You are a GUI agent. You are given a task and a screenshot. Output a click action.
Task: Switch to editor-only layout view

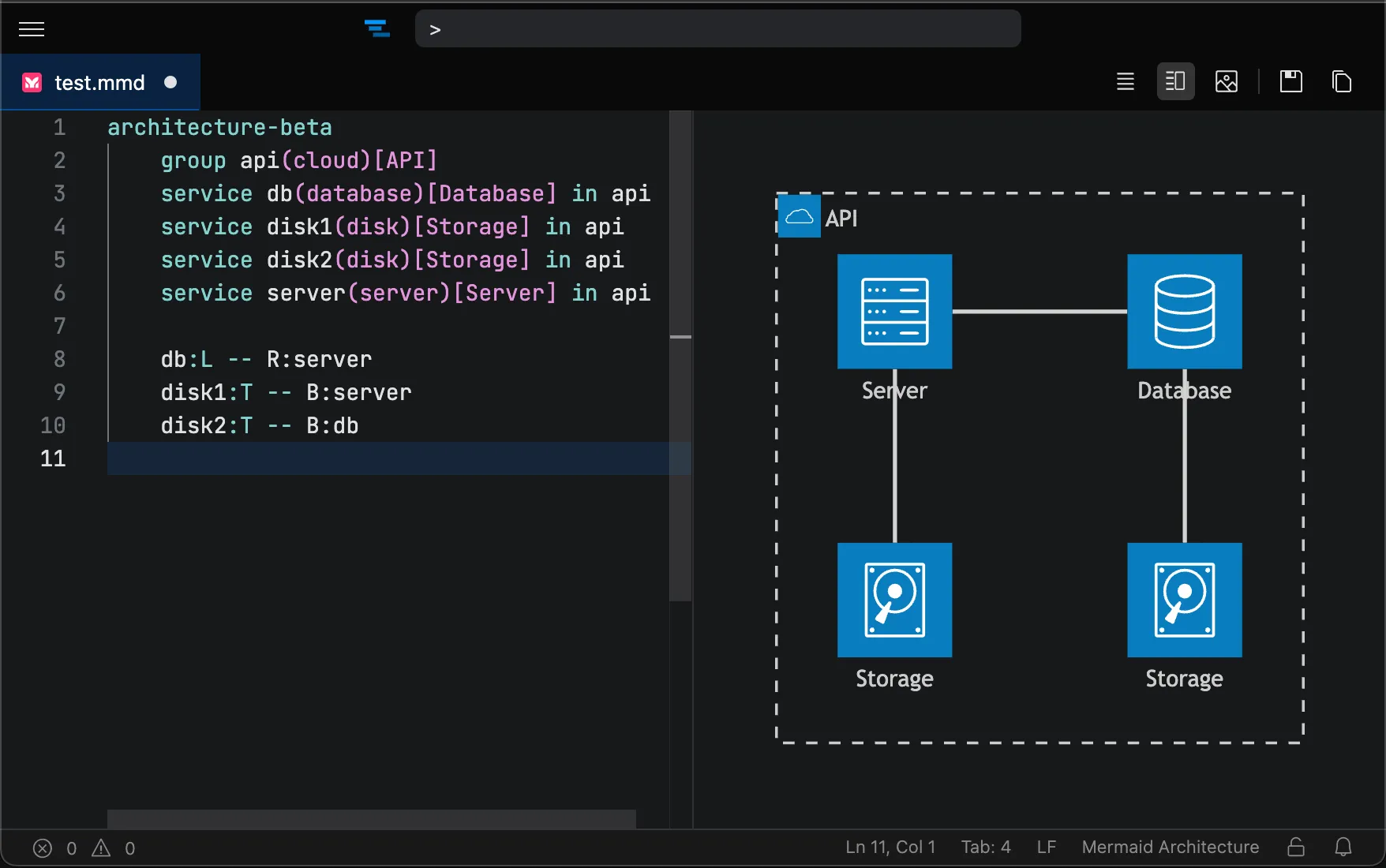click(x=1125, y=81)
